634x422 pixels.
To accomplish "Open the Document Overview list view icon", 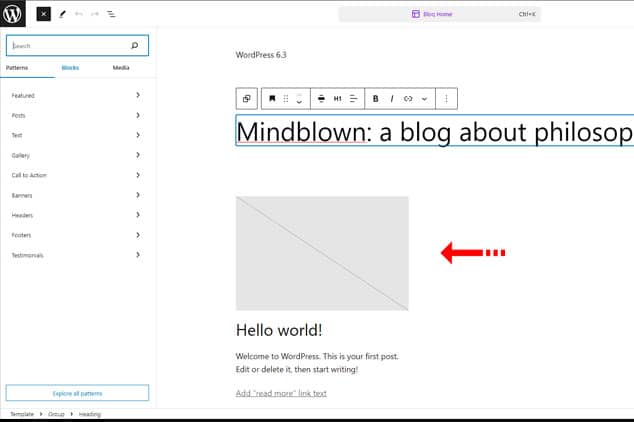I will (x=111, y=14).
